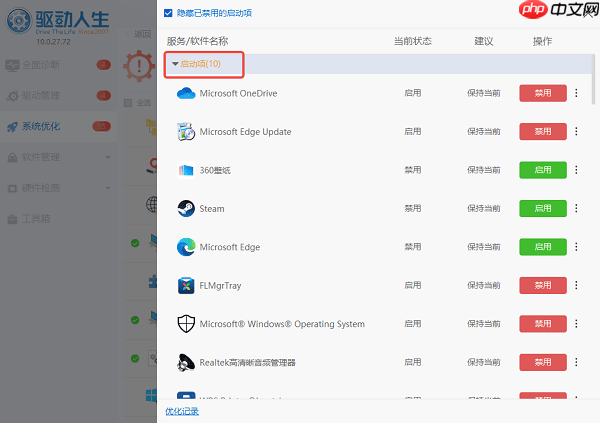Uncheck the hide disabled startup items checkbox

tap(168, 13)
